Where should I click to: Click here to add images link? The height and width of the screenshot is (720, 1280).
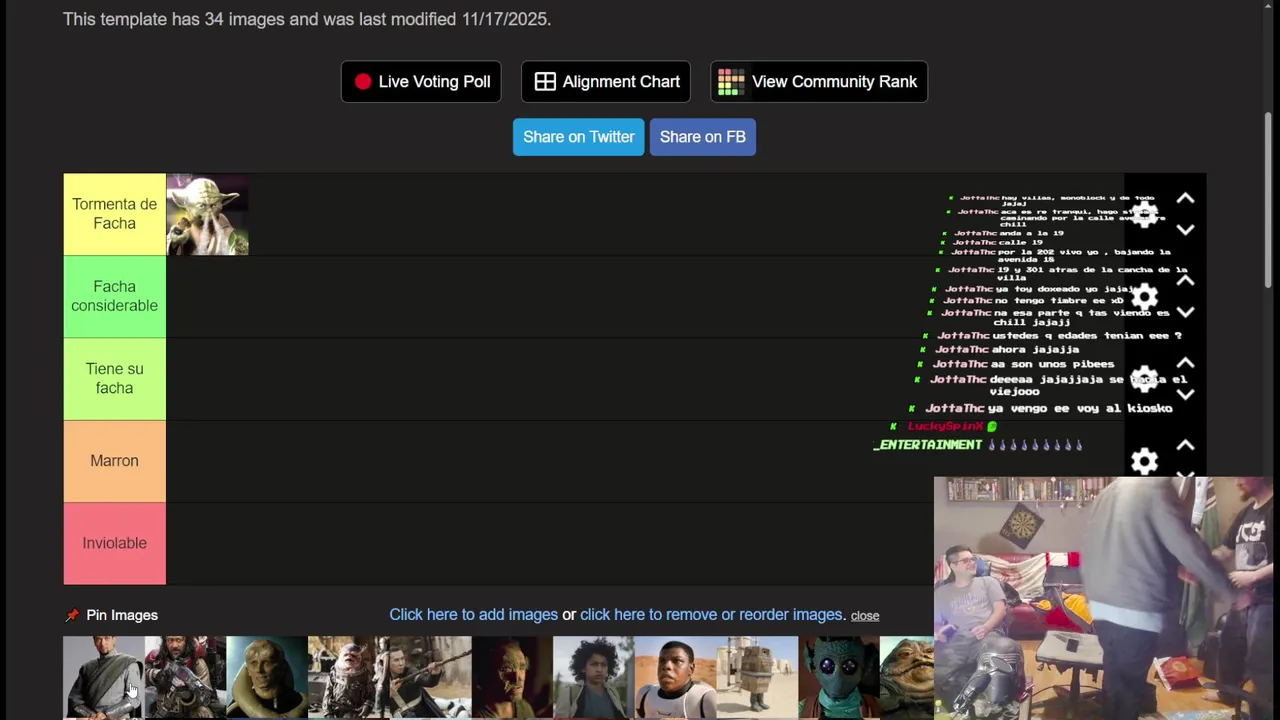tap(473, 615)
